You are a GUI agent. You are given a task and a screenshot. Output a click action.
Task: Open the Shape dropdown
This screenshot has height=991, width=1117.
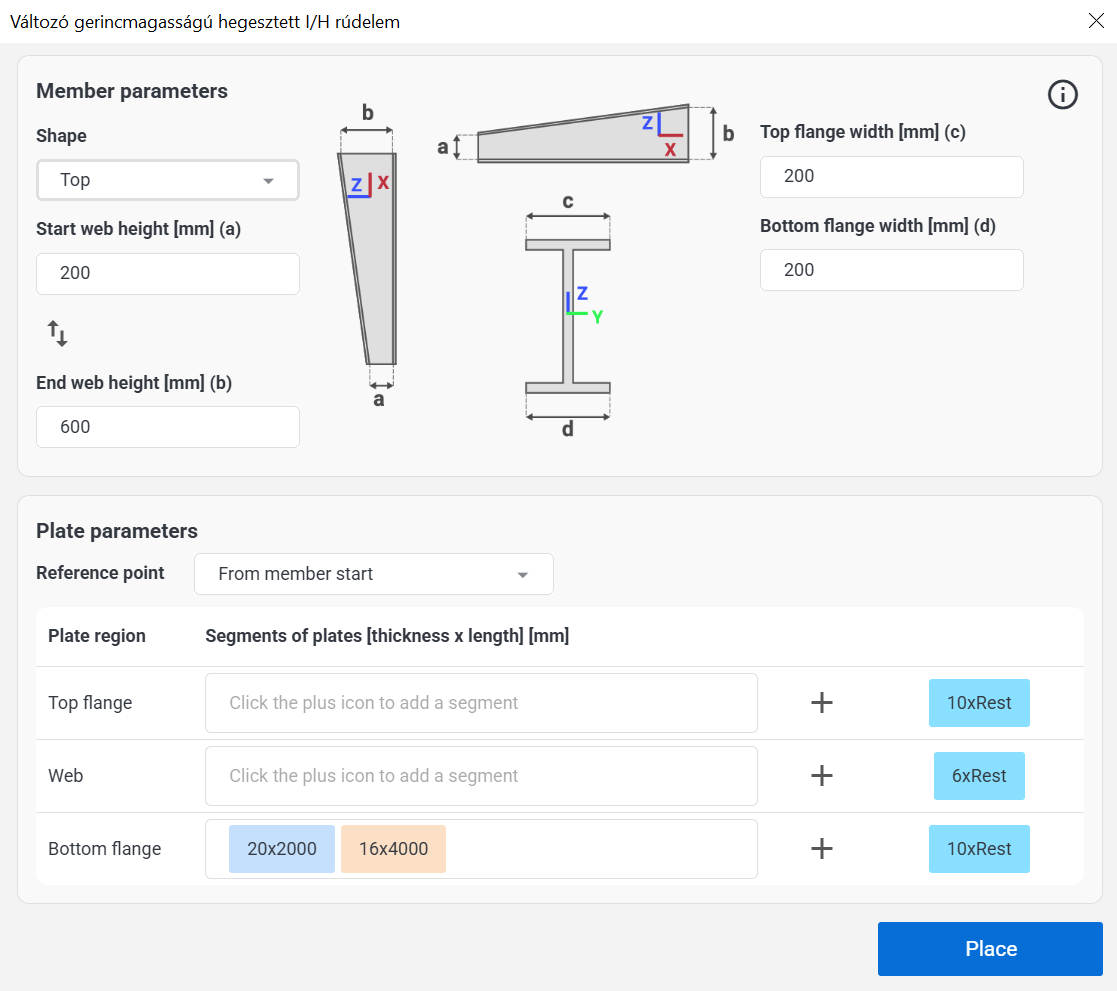pos(167,180)
